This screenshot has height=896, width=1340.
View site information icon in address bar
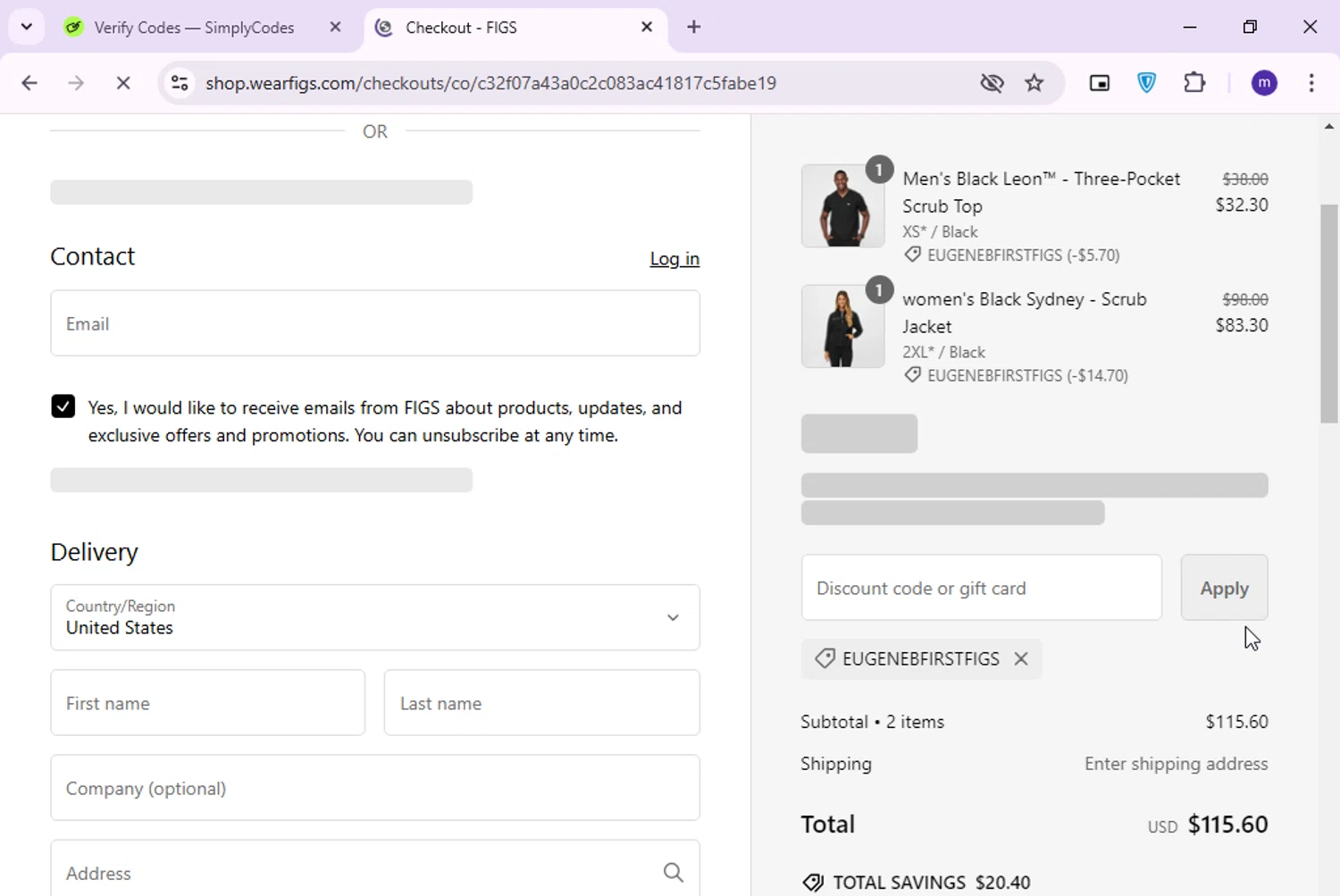180,83
